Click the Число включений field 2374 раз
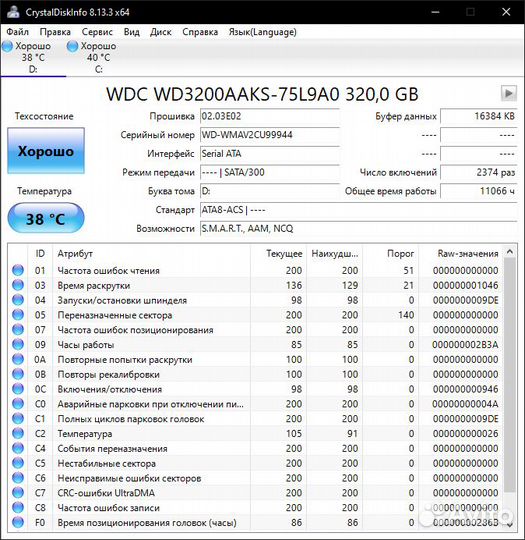The image size is (525, 540). (x=479, y=172)
